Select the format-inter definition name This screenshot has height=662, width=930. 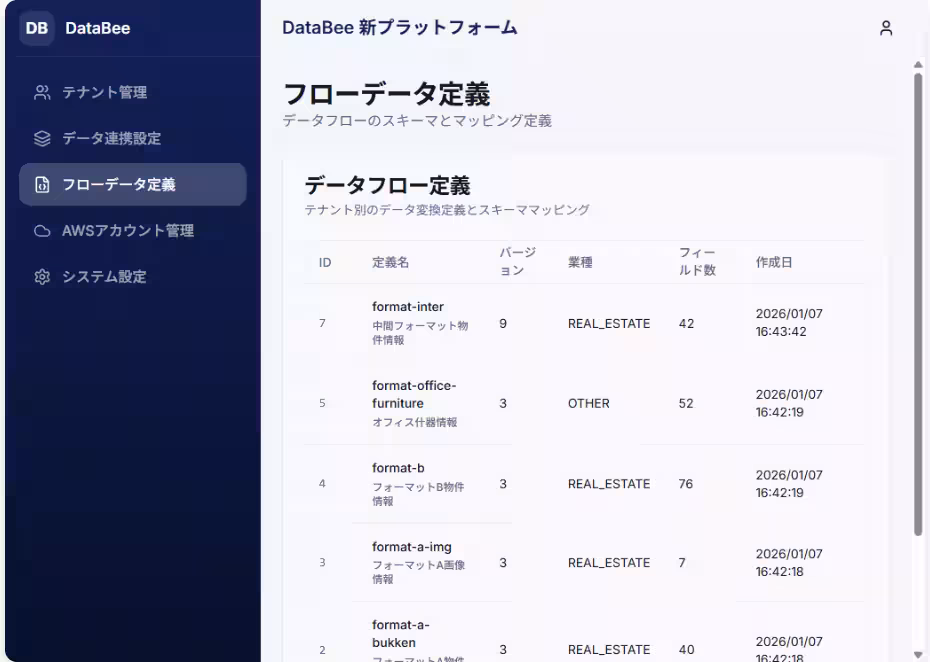408,307
